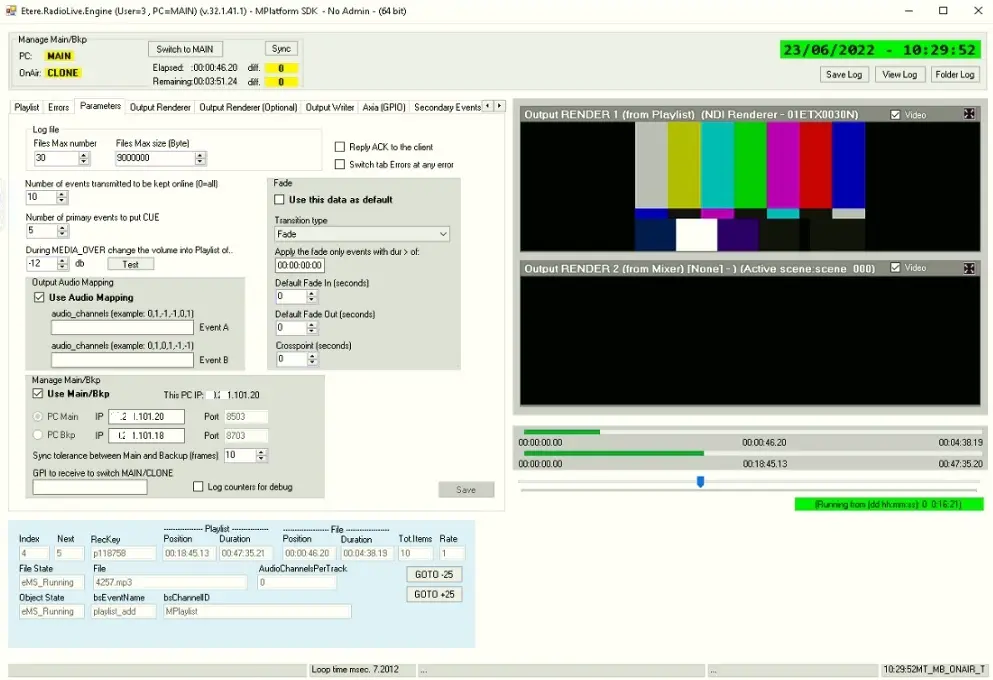Jump ahead with GOTO +25
The height and width of the screenshot is (680, 993).
(435, 594)
